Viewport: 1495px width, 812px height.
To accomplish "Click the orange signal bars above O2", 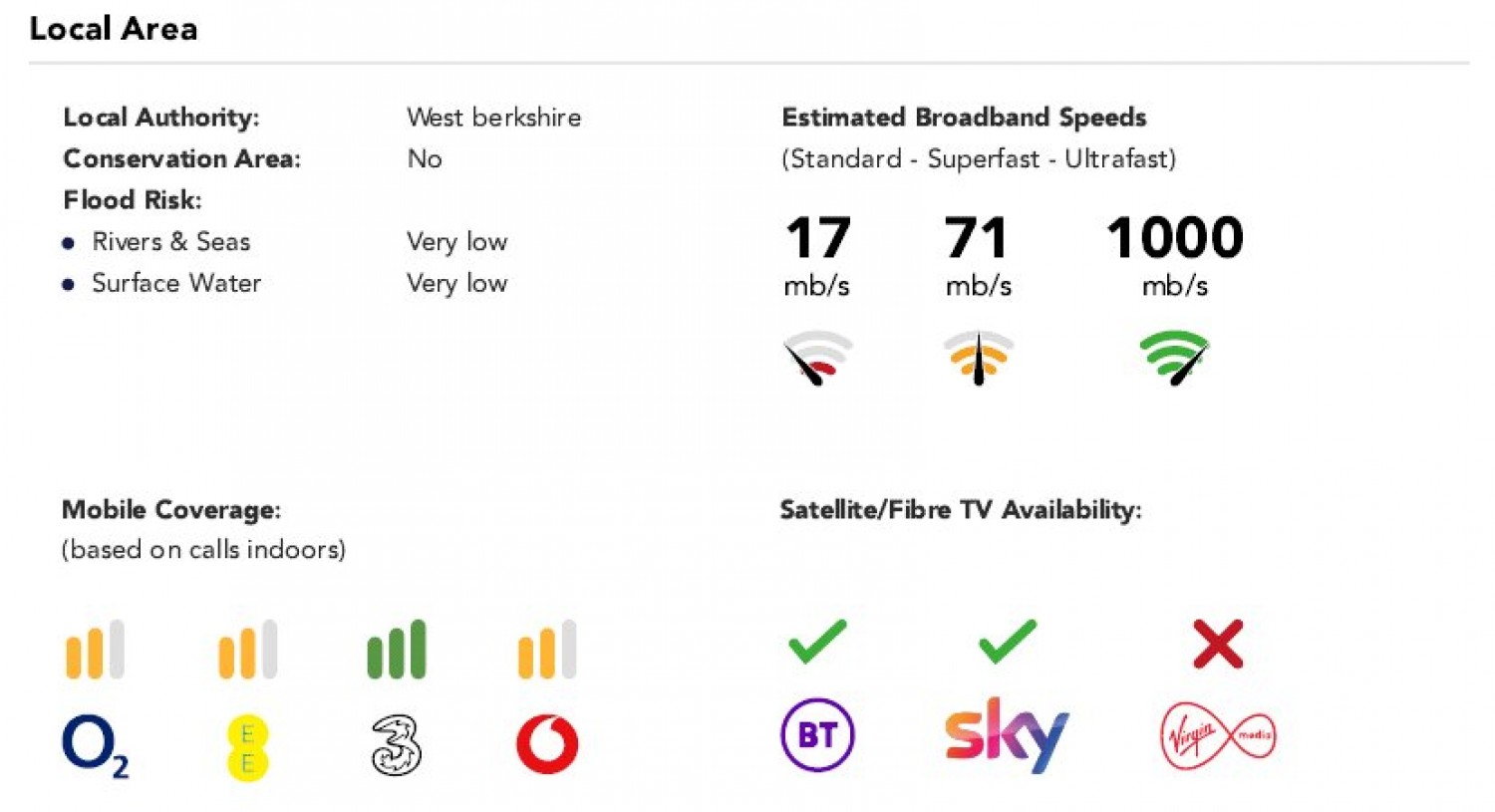I will pyautogui.click(x=95, y=650).
